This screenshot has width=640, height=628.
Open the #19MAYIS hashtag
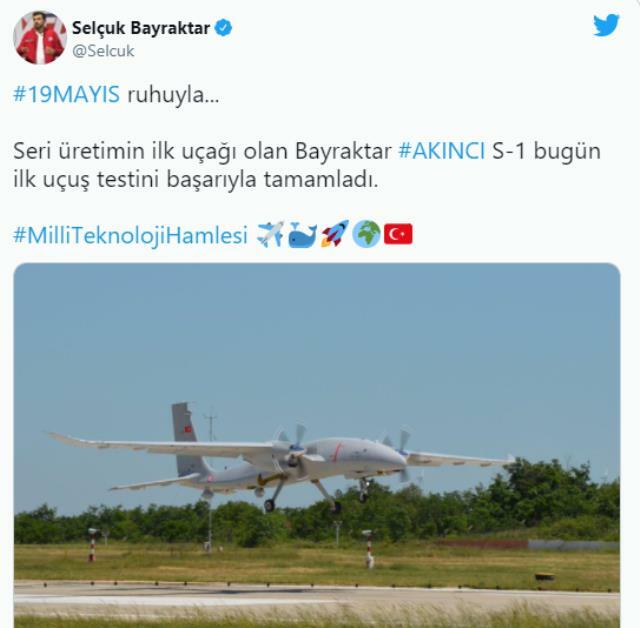pyautogui.click(x=67, y=95)
